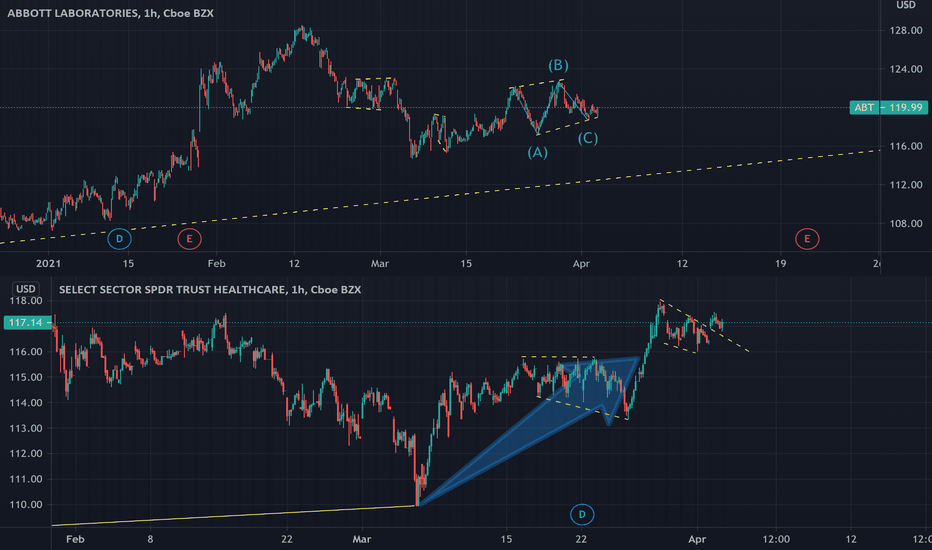Click the 110.00 price label
Image resolution: width=932 pixels, height=550 pixels.
tap(26, 505)
